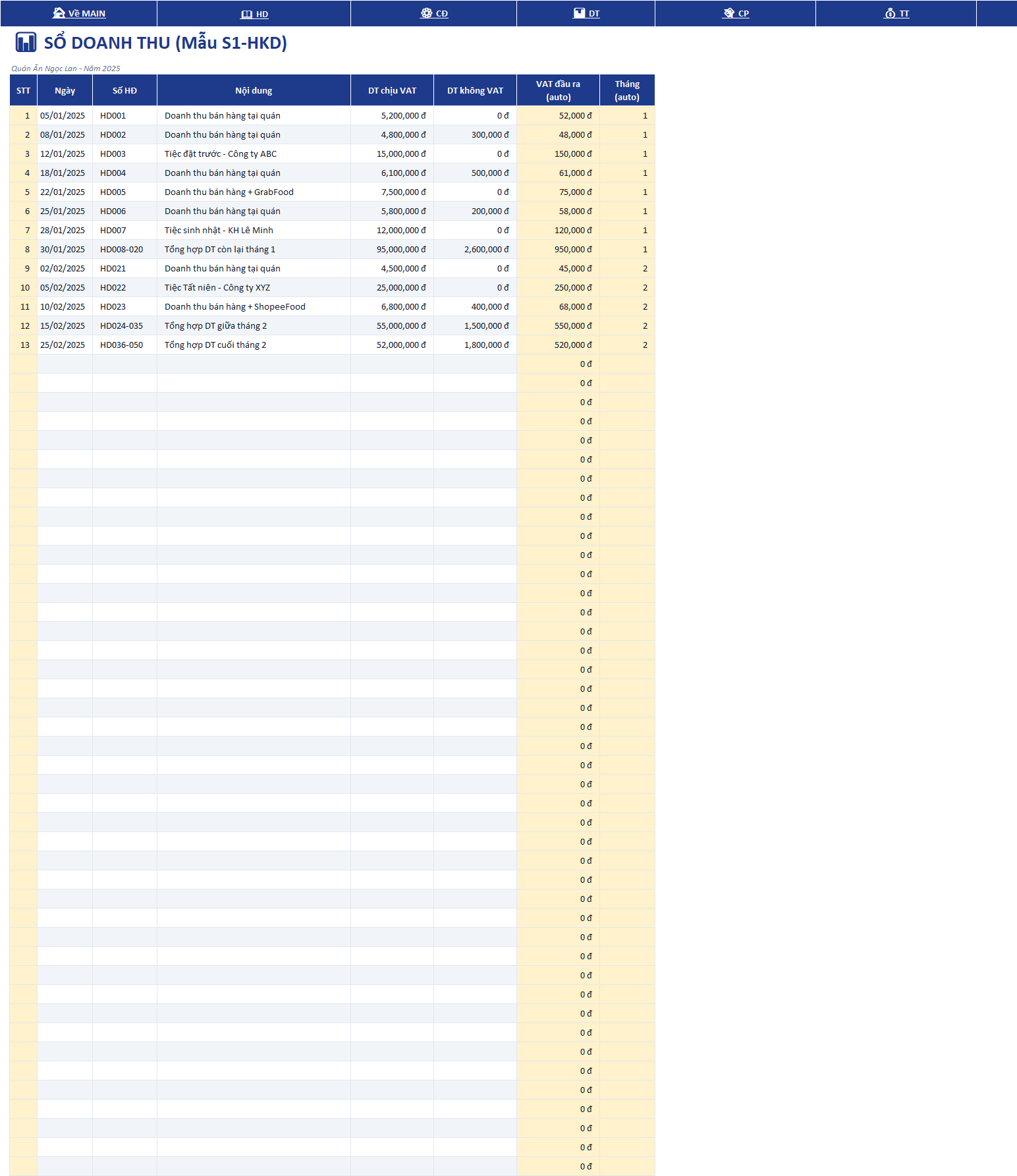Open the TT navigation link
Screen dimensions: 1017x1176
click(904, 14)
